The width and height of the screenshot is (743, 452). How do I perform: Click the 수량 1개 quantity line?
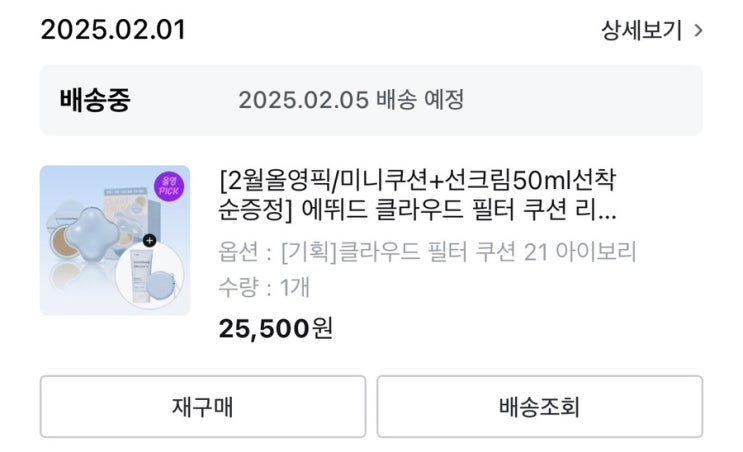264,288
